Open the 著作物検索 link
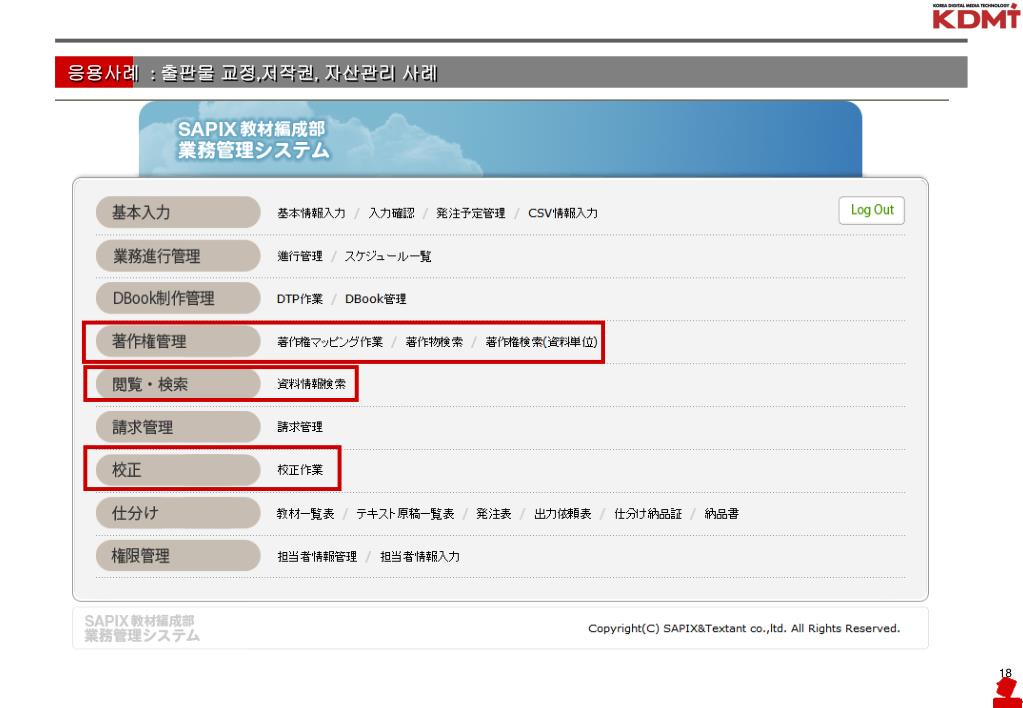Screen dimensions: 1023x708 434,342
